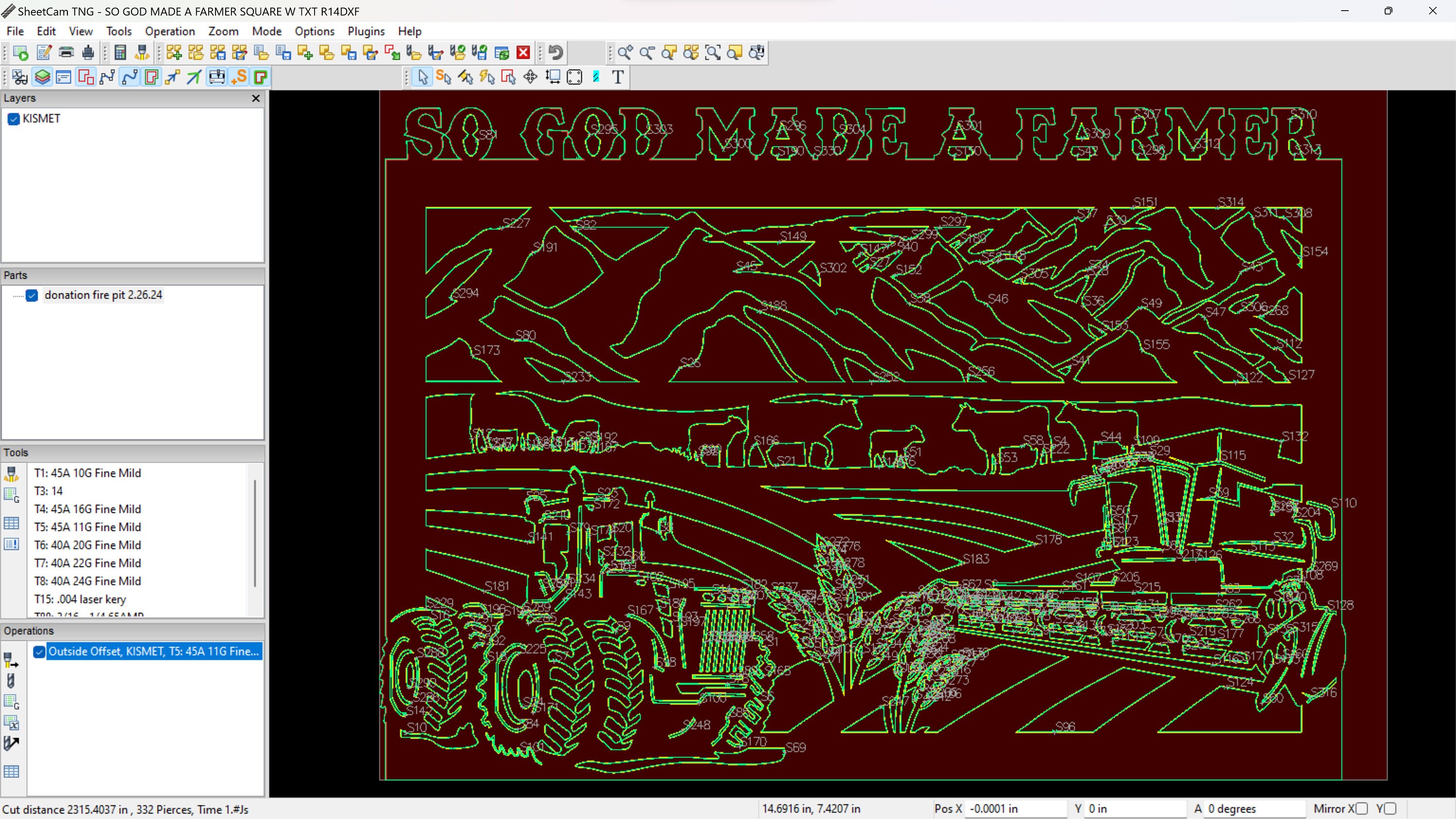
Task: Open the Plugins menu
Action: tap(365, 31)
